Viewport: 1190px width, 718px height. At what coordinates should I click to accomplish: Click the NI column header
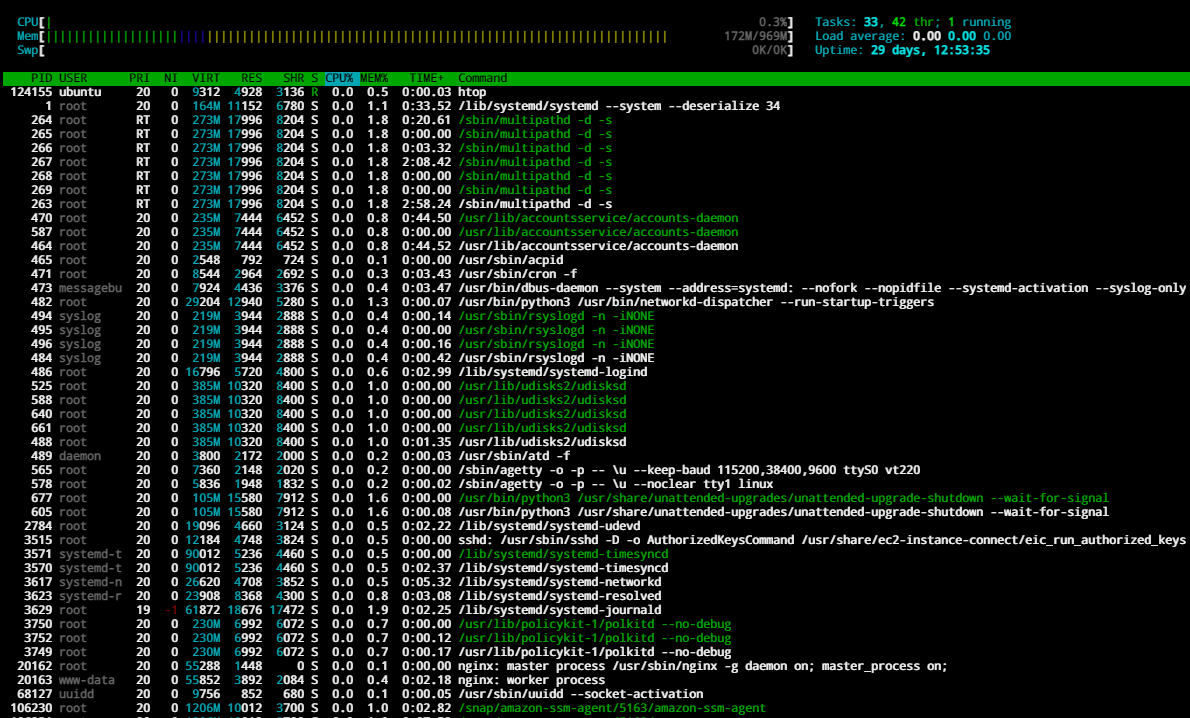pyautogui.click(x=171, y=78)
